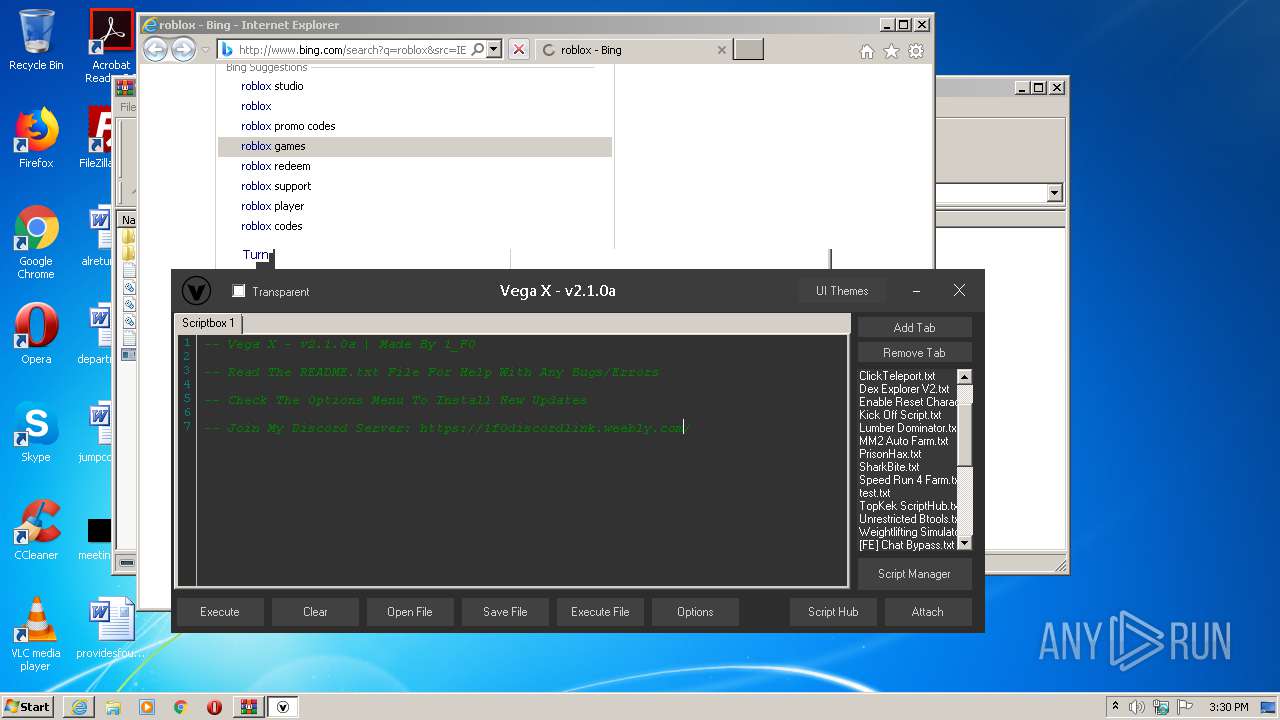1280x720 pixels.
Task: Click script list scroll down arrow
Action: pyautogui.click(x=964, y=544)
